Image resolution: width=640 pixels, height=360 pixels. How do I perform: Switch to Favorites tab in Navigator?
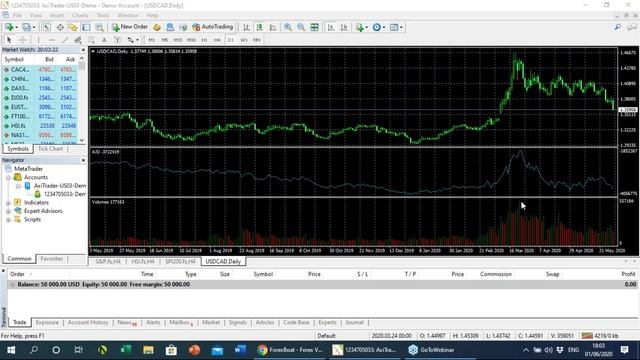51,259
